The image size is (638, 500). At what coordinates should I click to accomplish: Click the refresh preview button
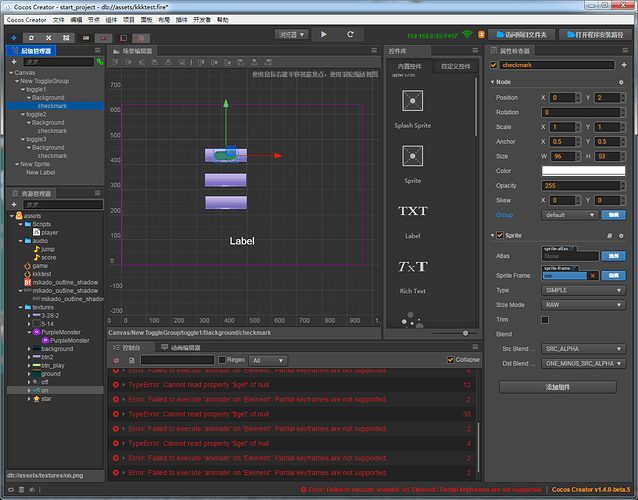(x=351, y=34)
